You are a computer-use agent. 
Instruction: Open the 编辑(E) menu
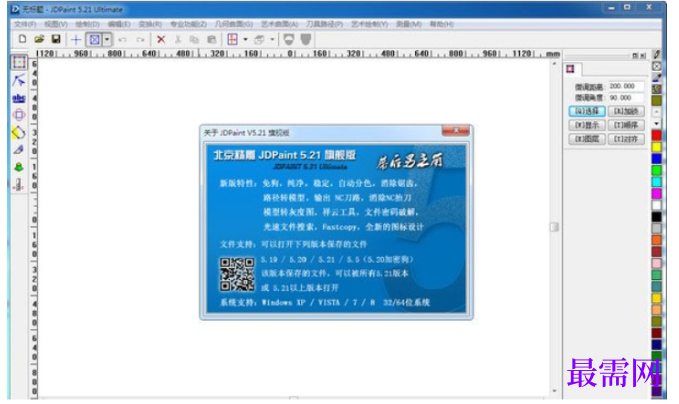point(119,24)
